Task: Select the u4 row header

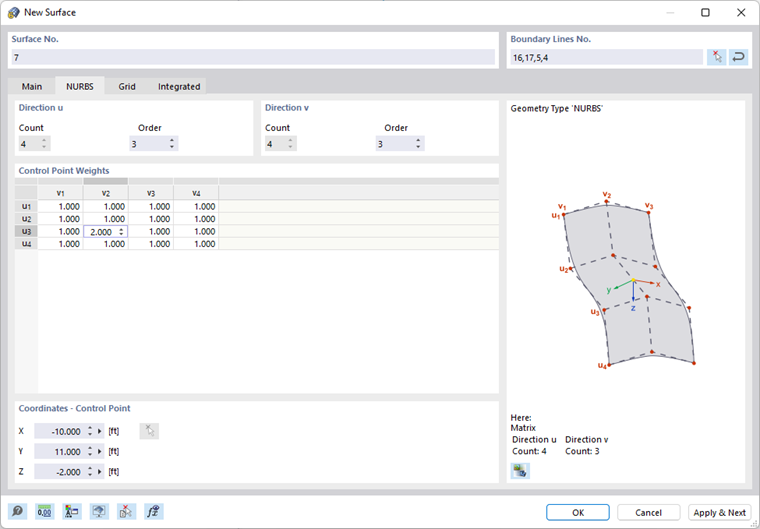Action: [26, 244]
